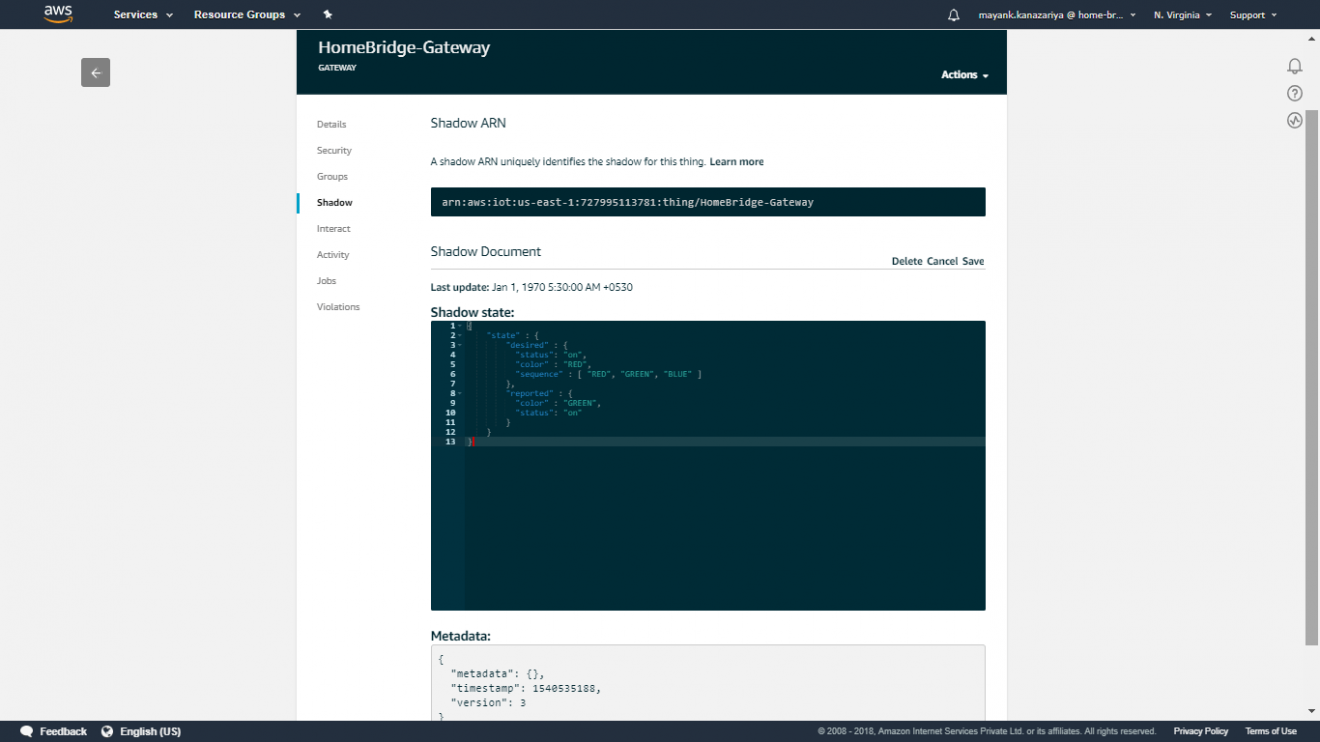Open the right-side notification bell icon
The image size is (1320, 742).
(x=1295, y=66)
